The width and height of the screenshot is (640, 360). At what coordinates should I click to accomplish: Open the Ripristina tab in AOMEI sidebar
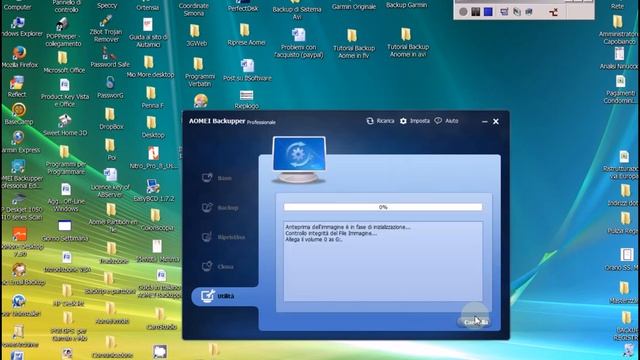pos(224,237)
